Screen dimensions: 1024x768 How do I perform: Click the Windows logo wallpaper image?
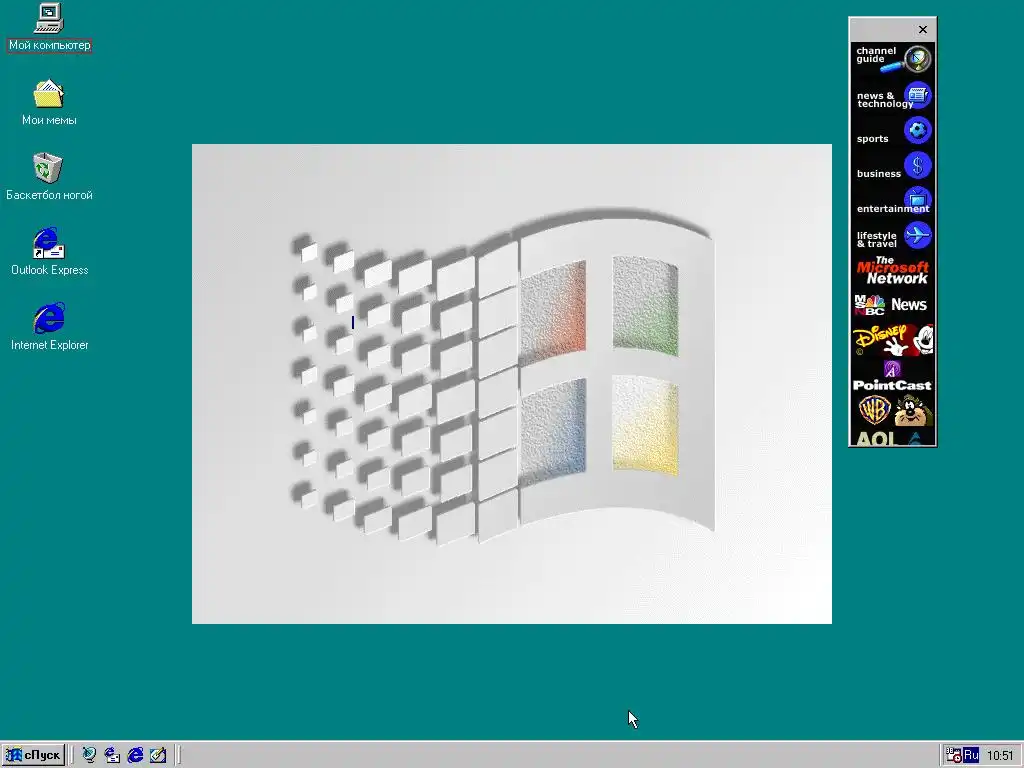(511, 384)
